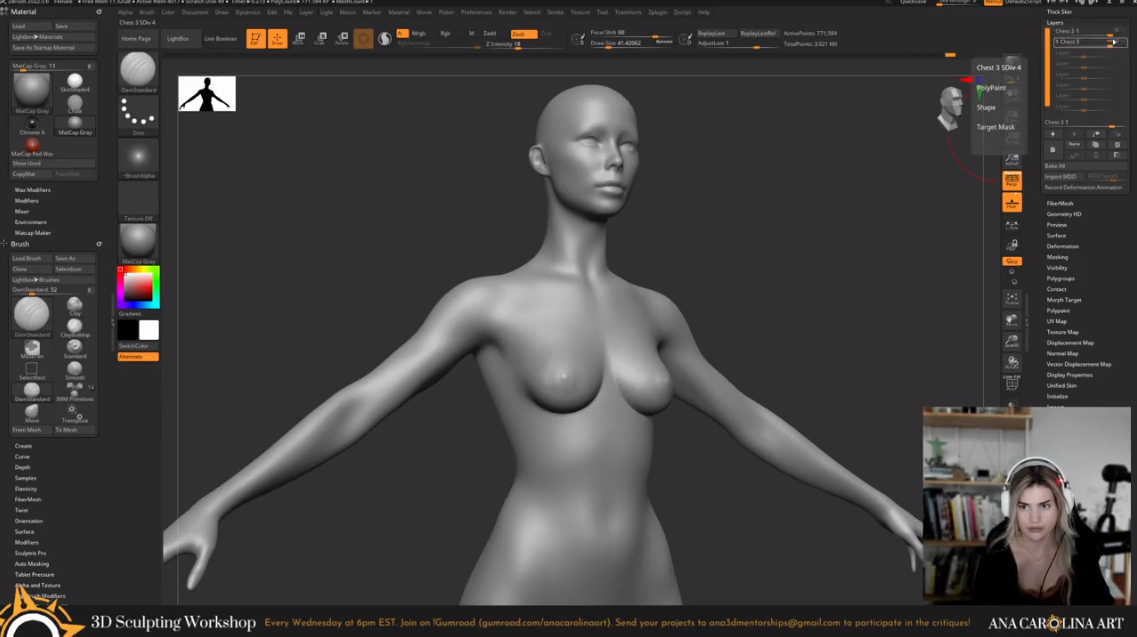Viewport: 1137px width, 637px height.
Task: Open the Render menu
Action: pyautogui.click(x=508, y=12)
